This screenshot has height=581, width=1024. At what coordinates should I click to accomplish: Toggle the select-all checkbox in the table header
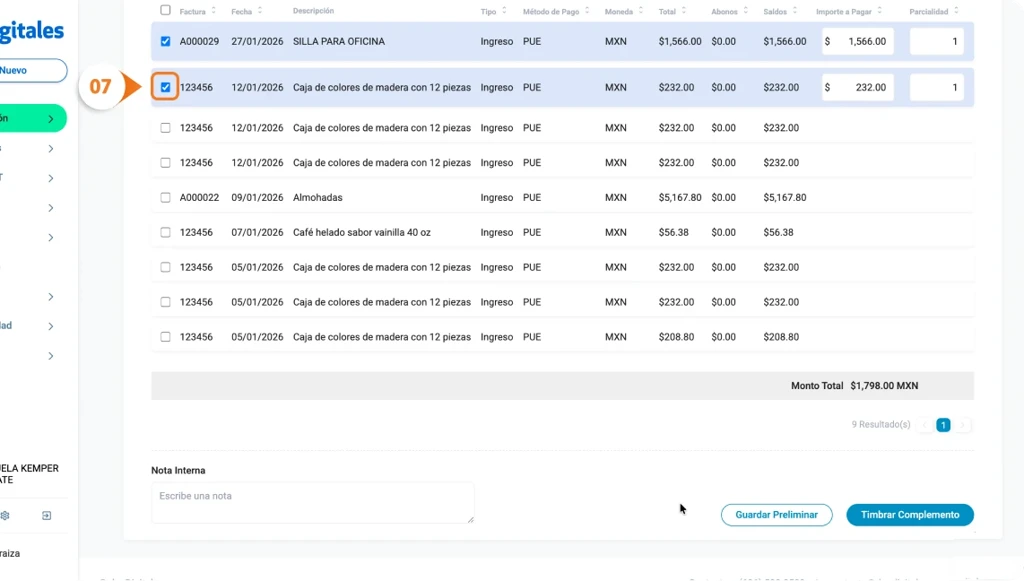point(166,11)
